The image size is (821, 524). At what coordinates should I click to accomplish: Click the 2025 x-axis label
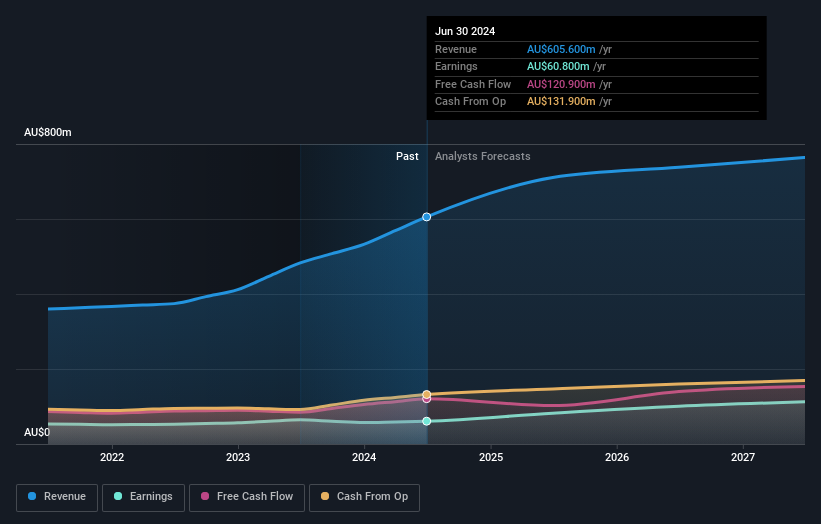491,457
